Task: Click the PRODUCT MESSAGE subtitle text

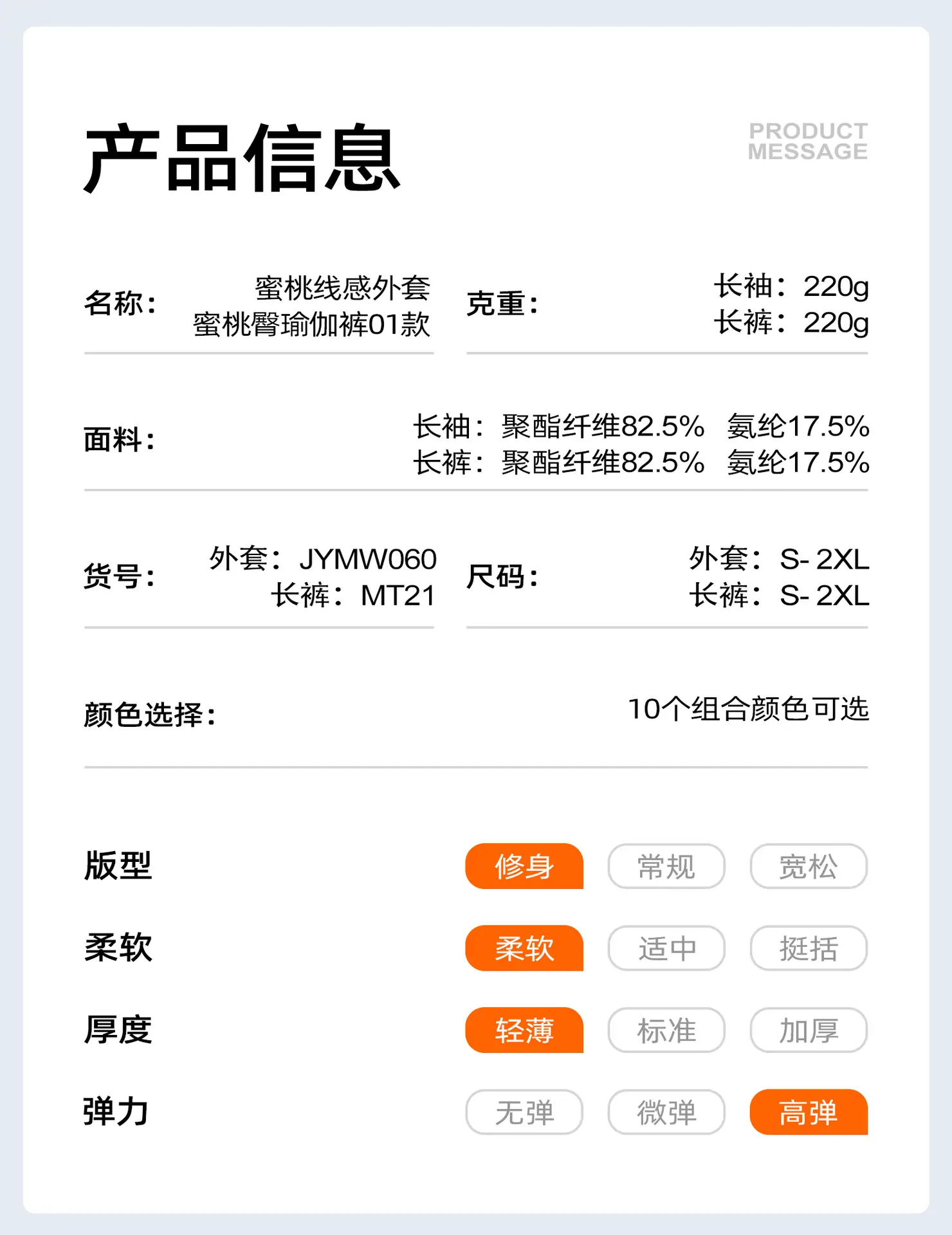Action: (x=808, y=142)
